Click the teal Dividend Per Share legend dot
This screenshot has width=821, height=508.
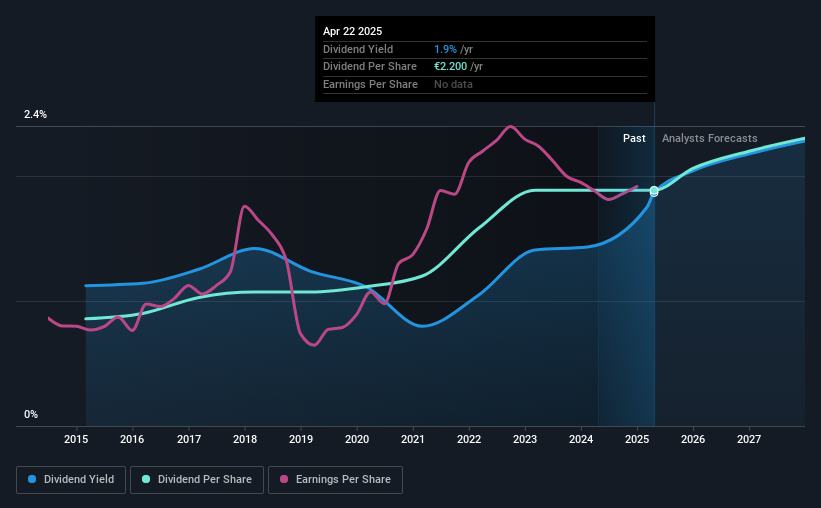click(146, 479)
